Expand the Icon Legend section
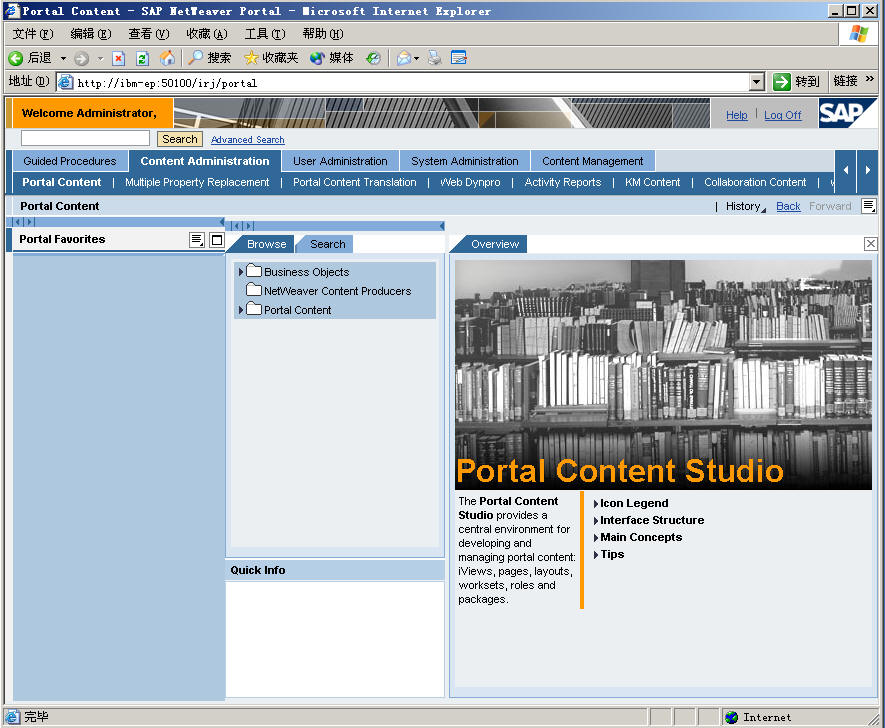The image size is (885, 728). (x=596, y=504)
